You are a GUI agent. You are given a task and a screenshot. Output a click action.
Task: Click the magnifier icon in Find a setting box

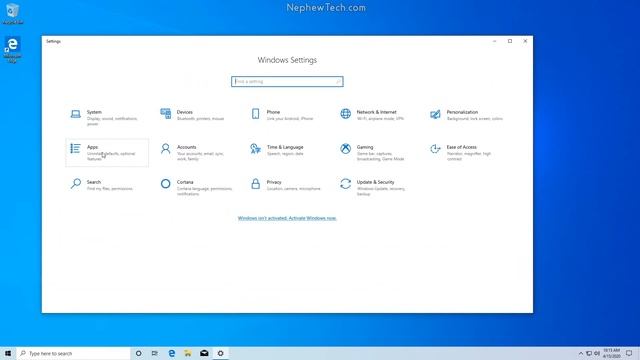[x=338, y=82]
